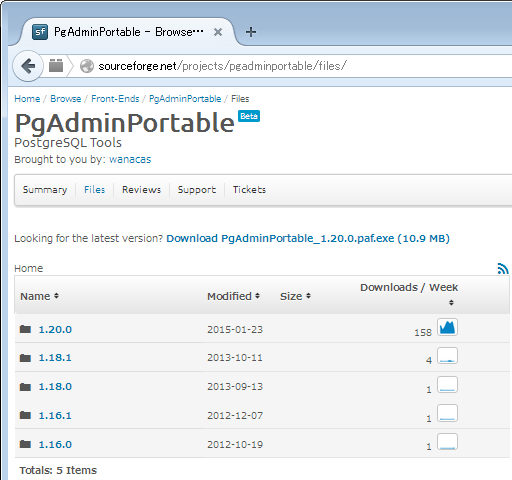Open the Files tab

(x=94, y=190)
